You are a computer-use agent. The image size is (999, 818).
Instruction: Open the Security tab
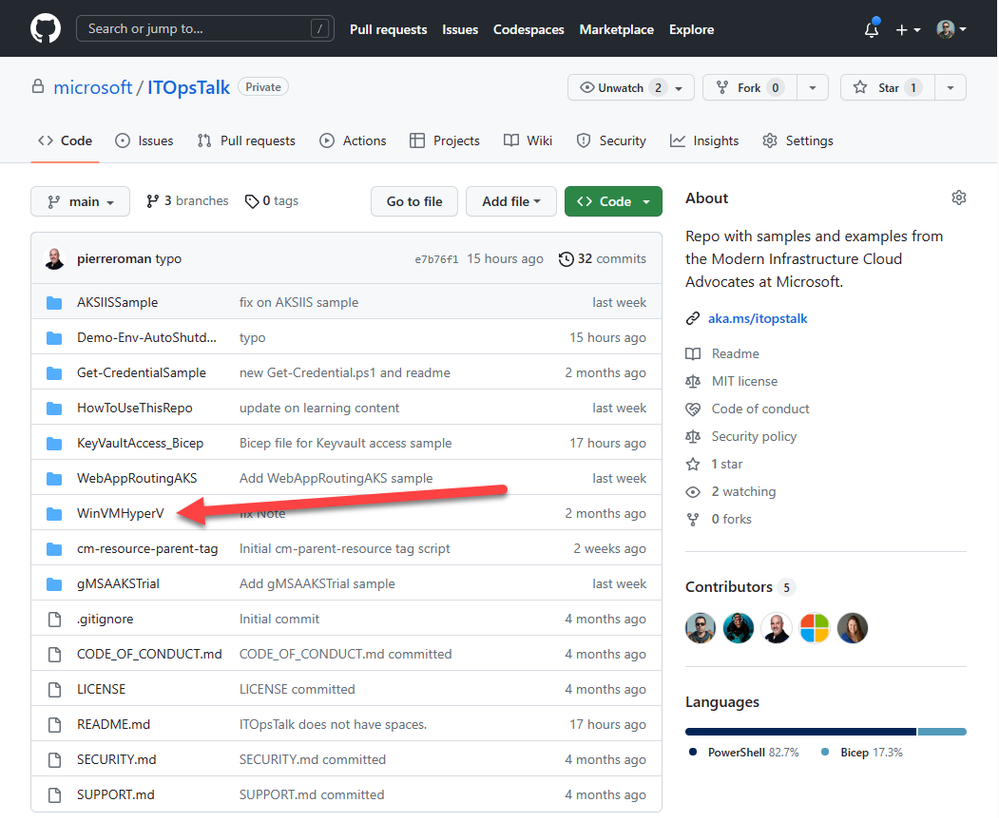[611, 141]
